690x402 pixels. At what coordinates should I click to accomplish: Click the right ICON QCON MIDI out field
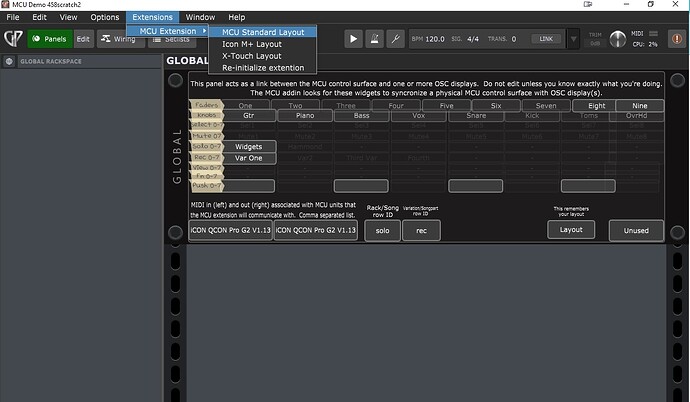tap(316, 230)
